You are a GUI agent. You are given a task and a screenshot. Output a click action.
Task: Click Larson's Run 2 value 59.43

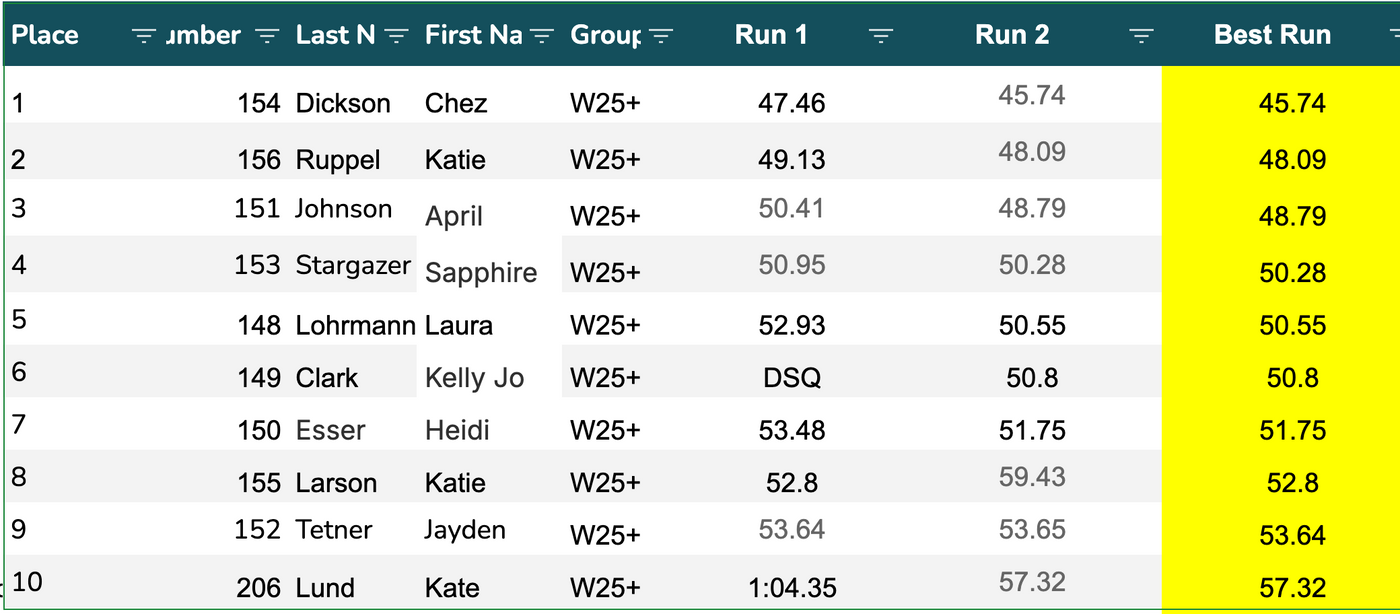coord(1031,477)
